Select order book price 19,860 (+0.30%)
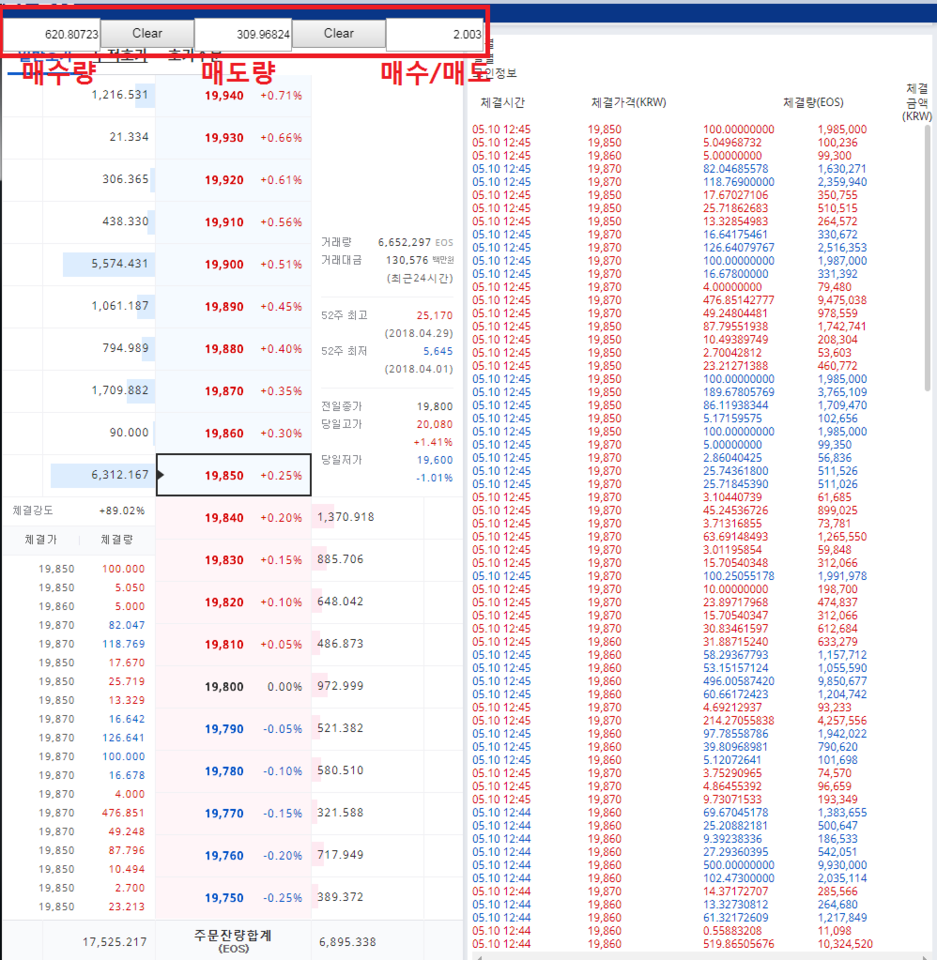 (234, 433)
